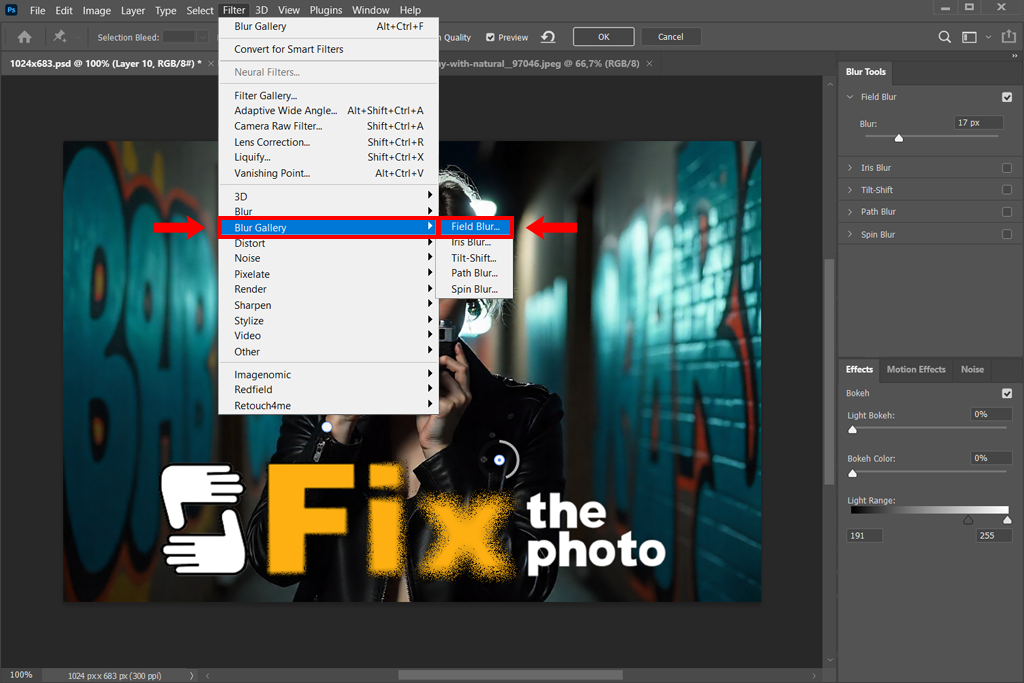Image resolution: width=1024 pixels, height=683 pixels.
Task: Click the pin tool icon in options bar
Action: 59,37
